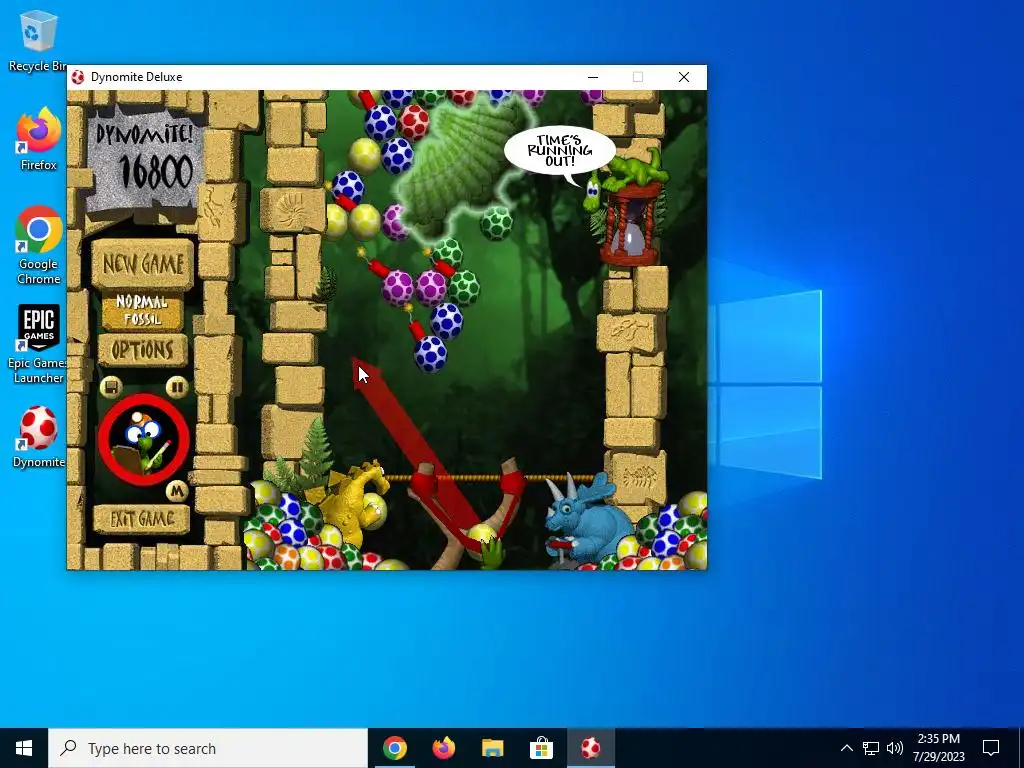The width and height of the screenshot is (1024, 768).
Task: Select the Epic Games Launcher desktop shortcut
Action: 39,344
